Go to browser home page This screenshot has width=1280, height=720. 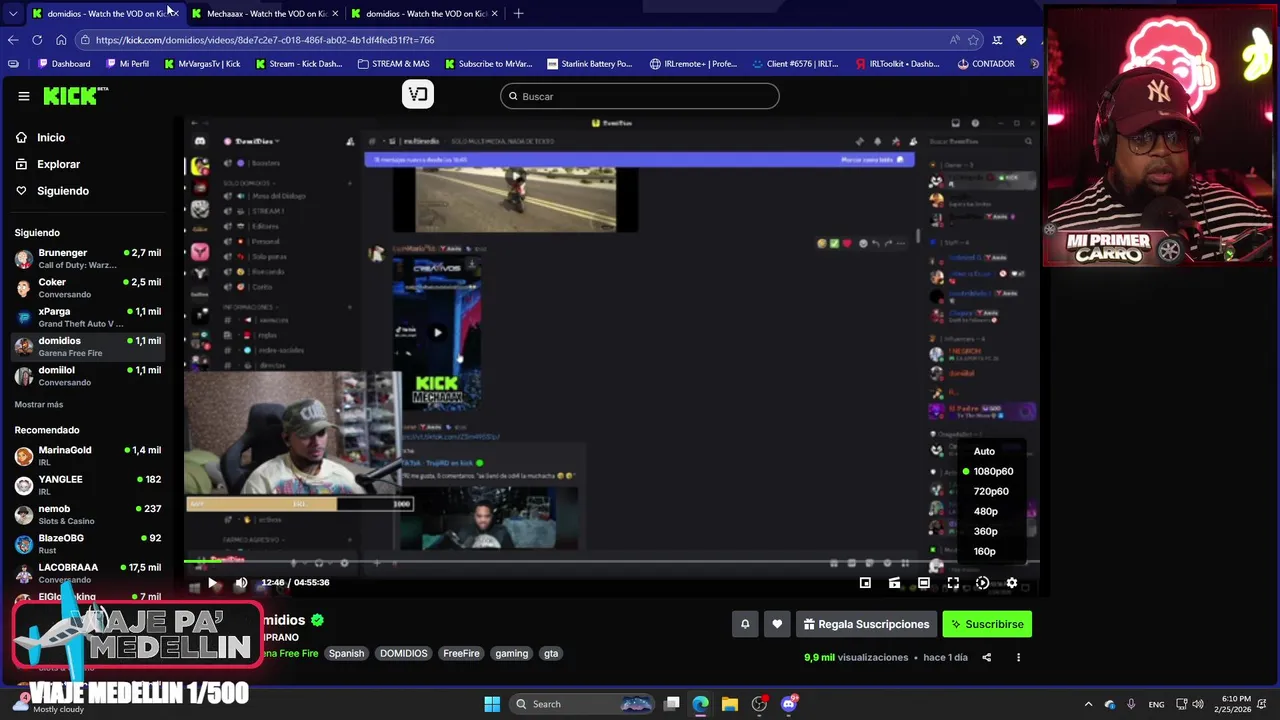[x=61, y=40]
